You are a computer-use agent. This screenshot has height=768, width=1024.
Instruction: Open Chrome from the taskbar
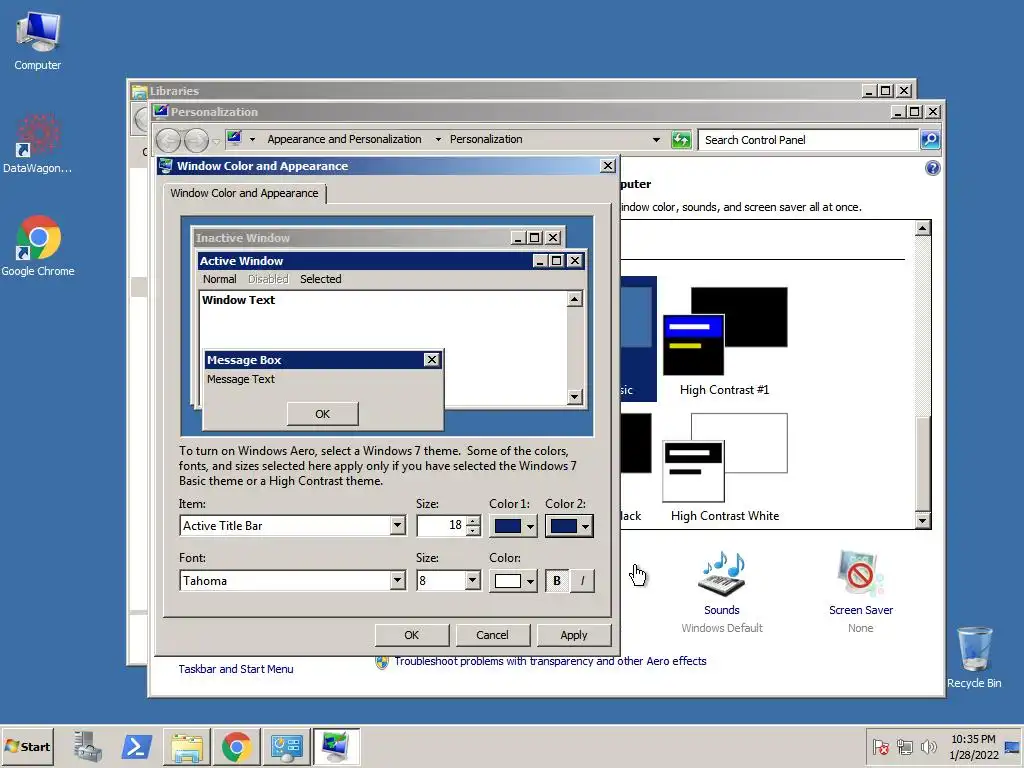236,746
